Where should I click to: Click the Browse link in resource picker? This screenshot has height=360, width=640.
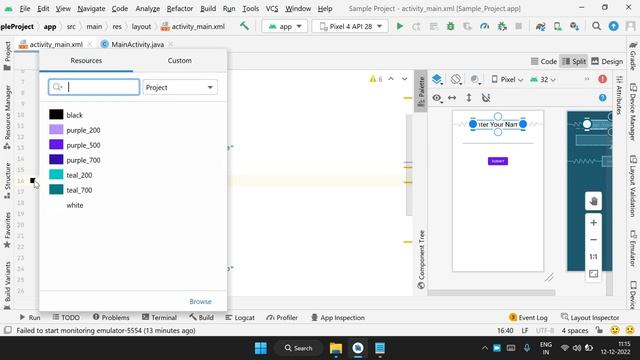(x=200, y=301)
